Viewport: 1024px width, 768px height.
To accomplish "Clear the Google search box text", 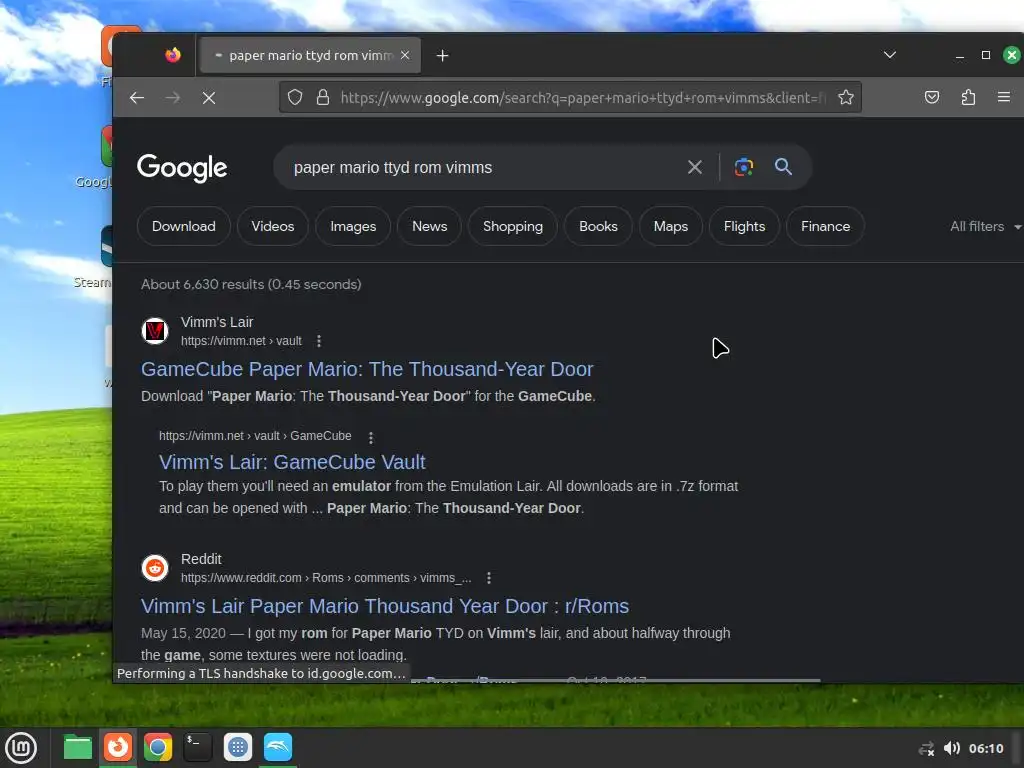I will click(695, 167).
